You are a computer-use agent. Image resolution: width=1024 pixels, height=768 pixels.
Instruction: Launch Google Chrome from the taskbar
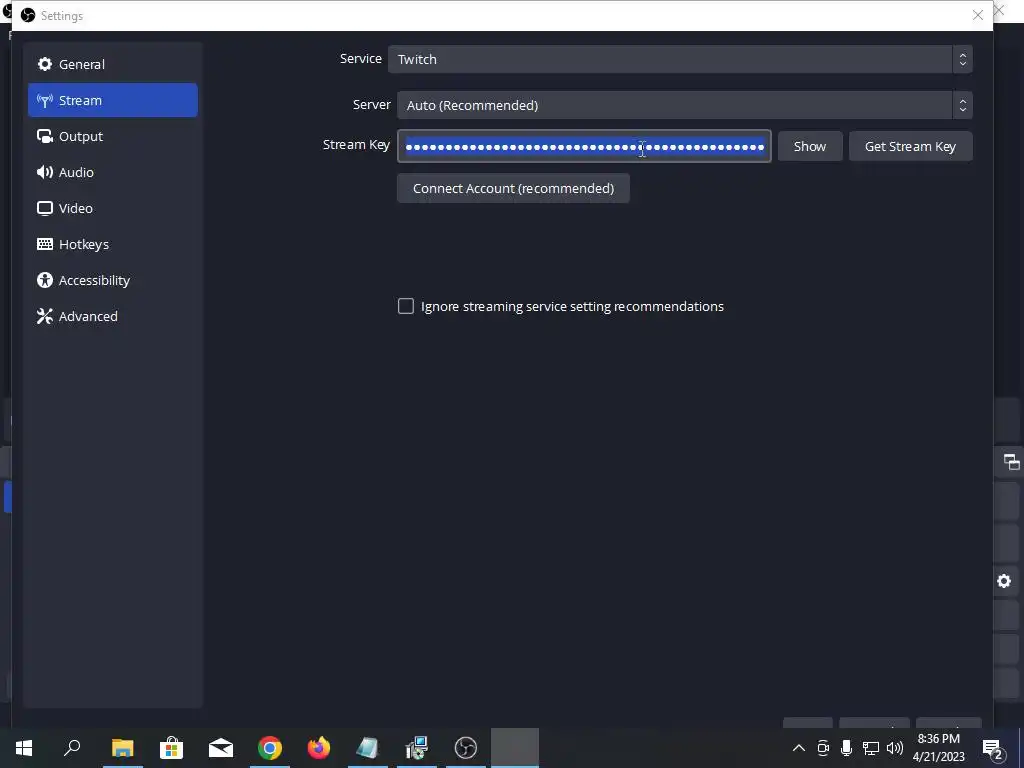[x=270, y=748]
